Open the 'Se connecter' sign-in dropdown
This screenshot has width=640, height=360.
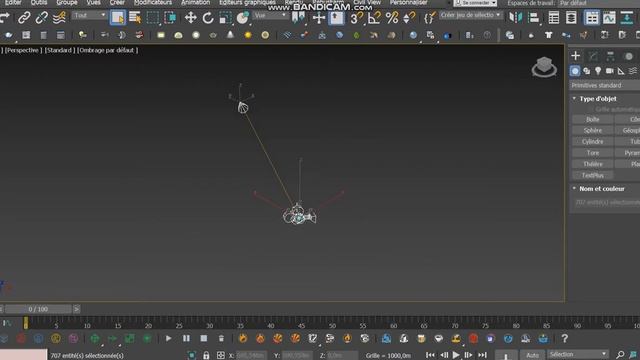pyautogui.click(x=475, y=3)
